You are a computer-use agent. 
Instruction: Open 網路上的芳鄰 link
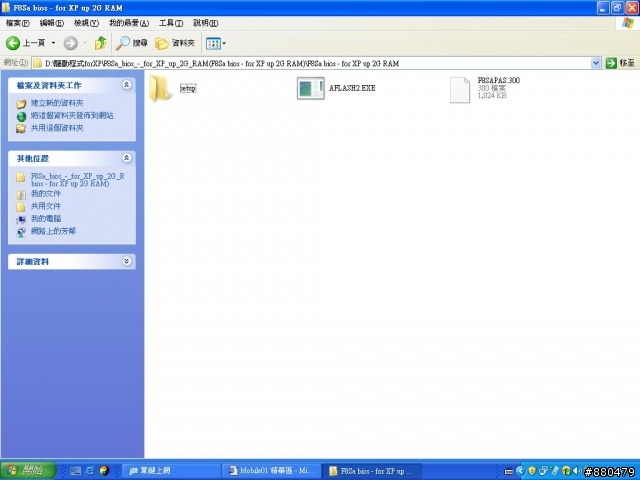click(x=53, y=231)
